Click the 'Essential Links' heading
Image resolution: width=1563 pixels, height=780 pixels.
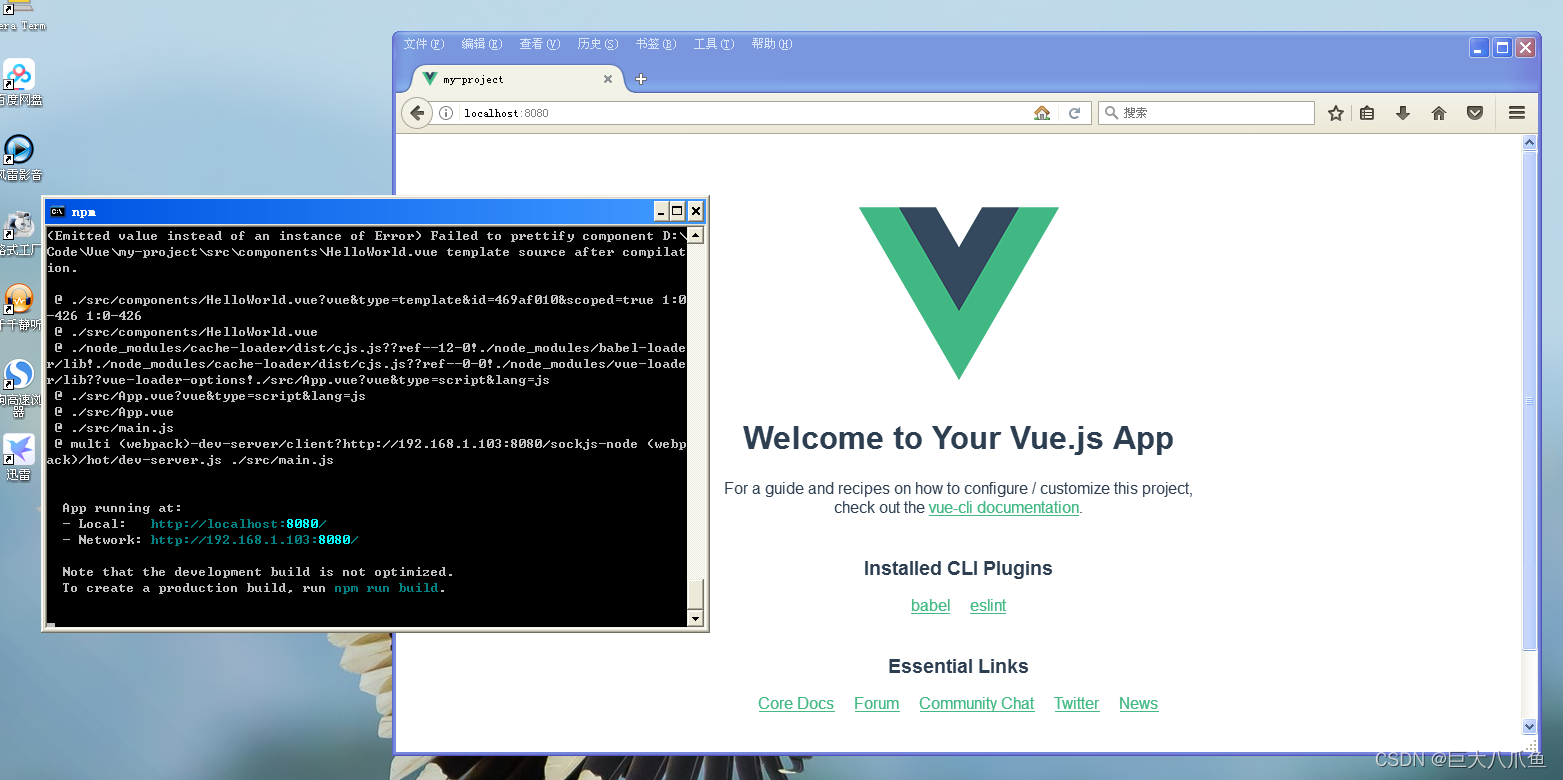(x=958, y=666)
